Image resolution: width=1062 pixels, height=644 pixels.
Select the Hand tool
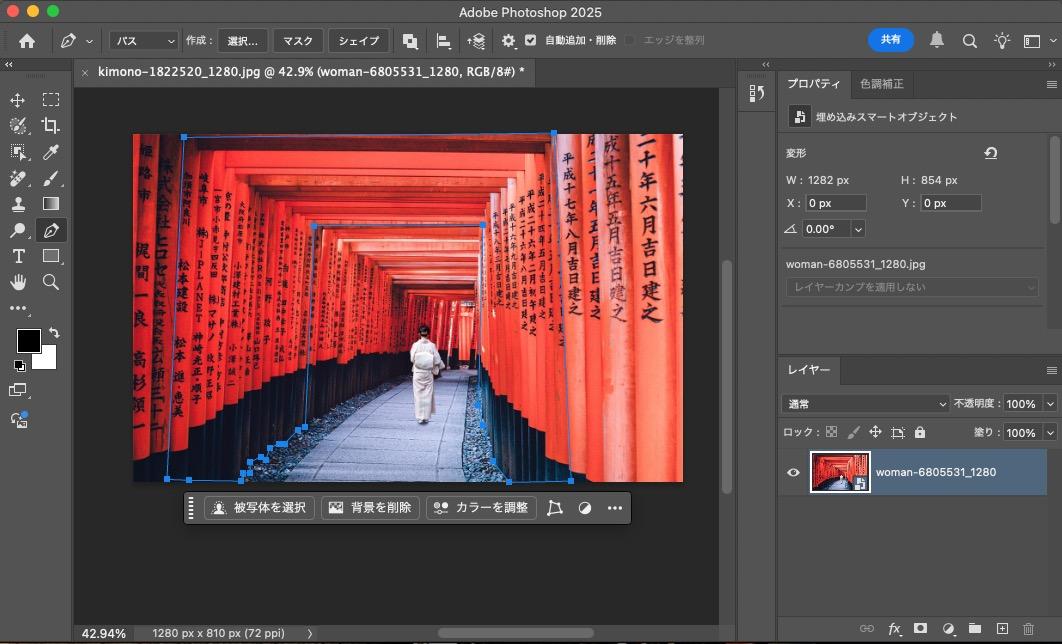point(18,282)
